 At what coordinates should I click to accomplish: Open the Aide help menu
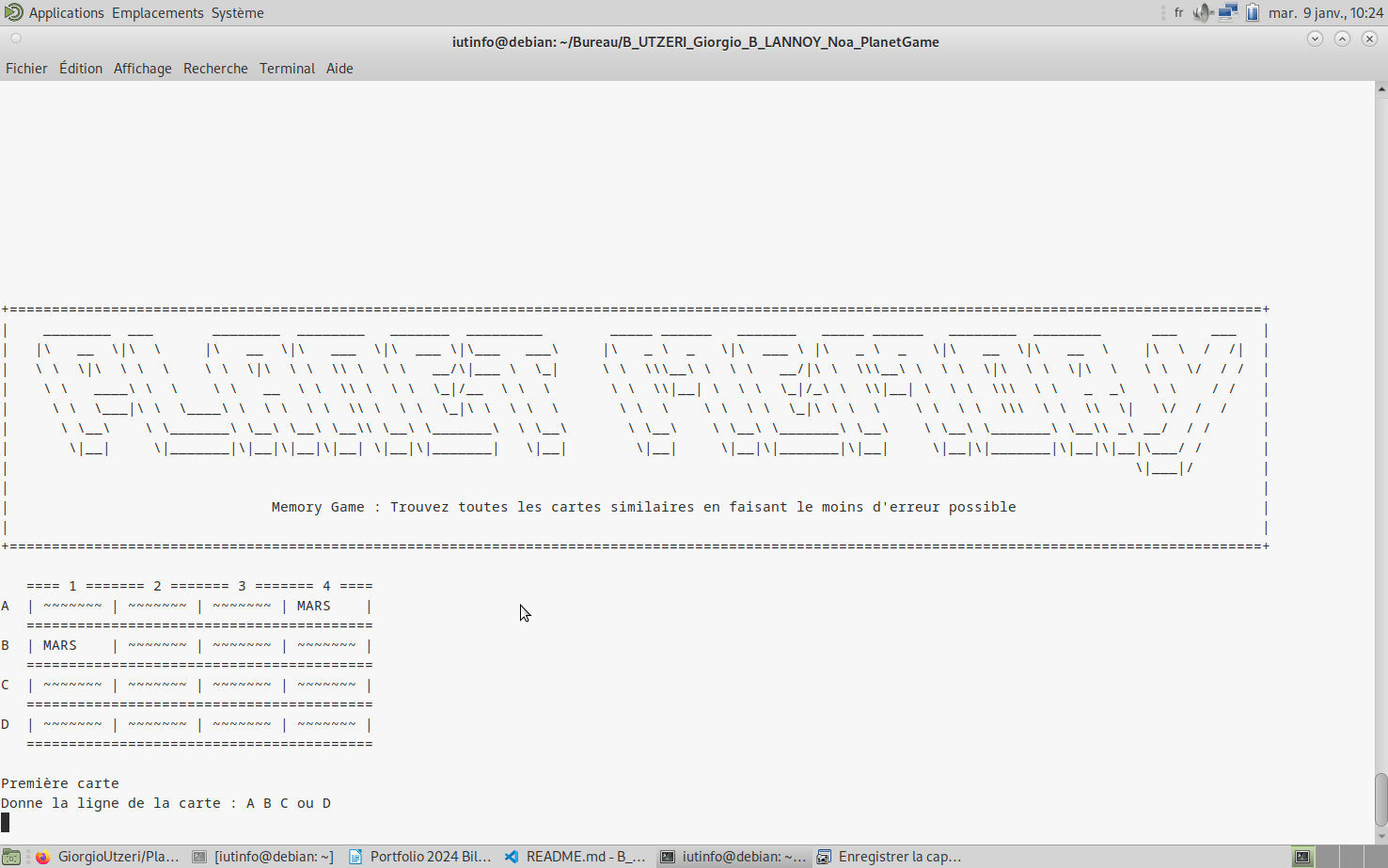click(x=339, y=69)
